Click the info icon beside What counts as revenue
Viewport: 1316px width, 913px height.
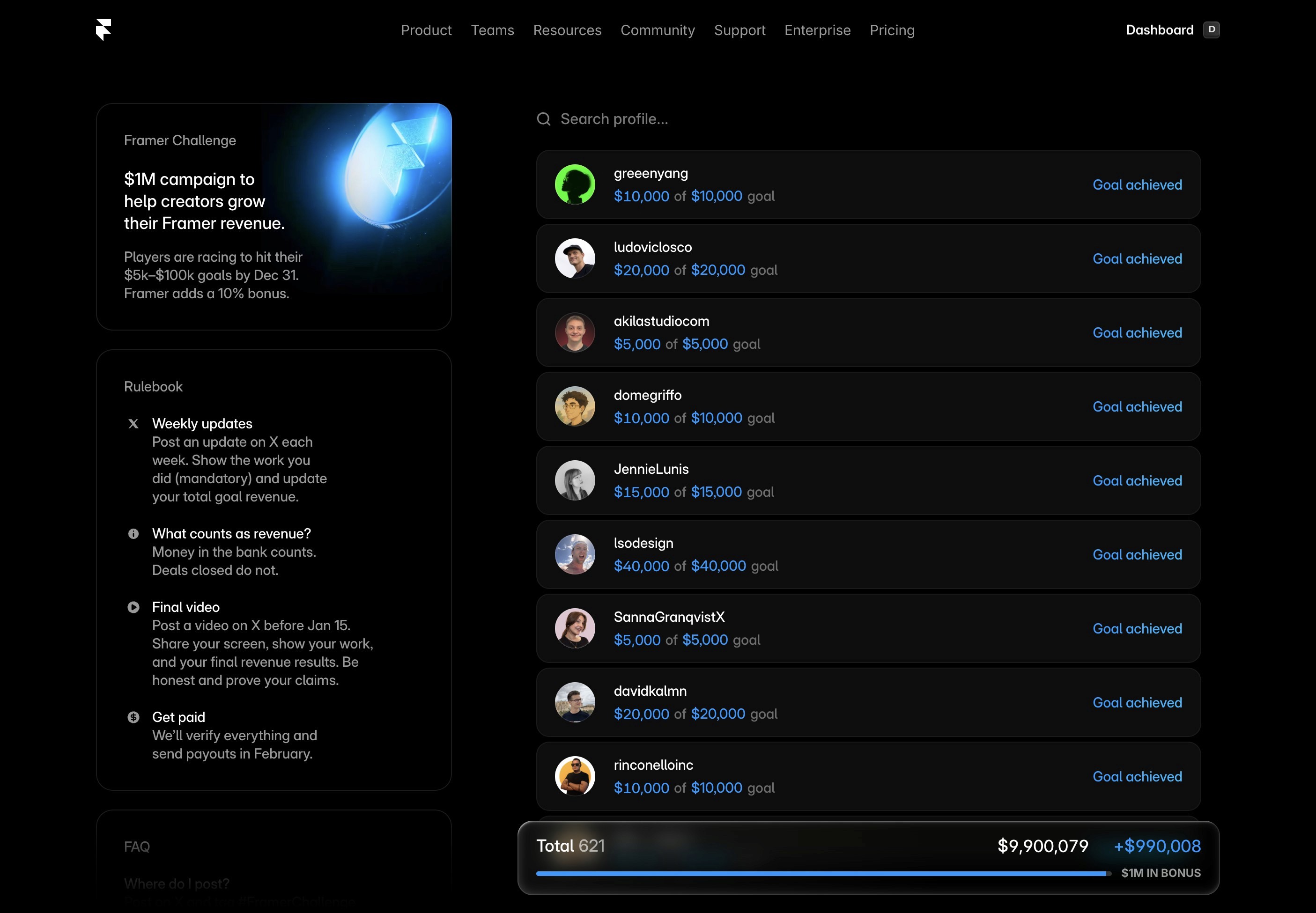pos(133,534)
